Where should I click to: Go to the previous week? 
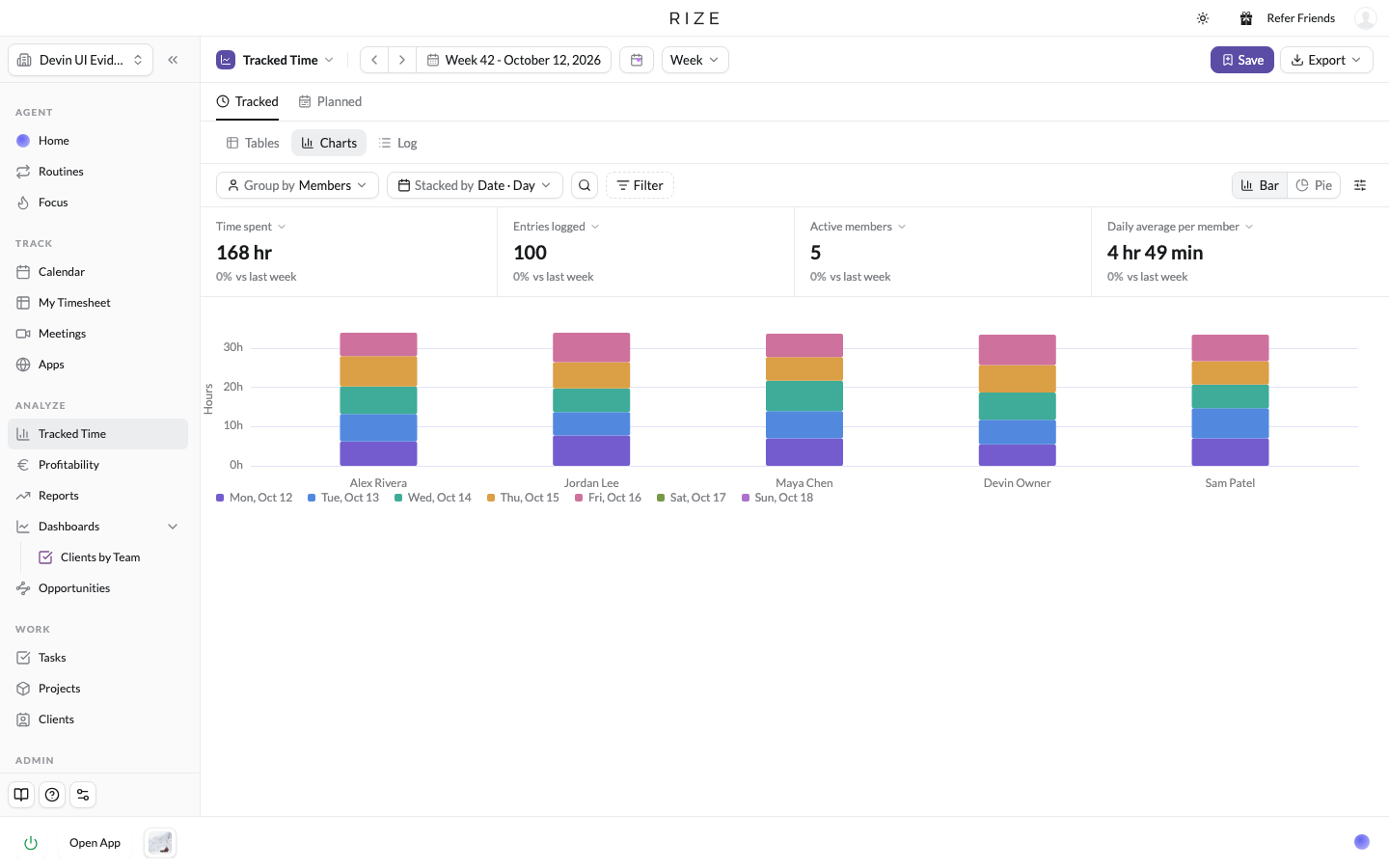tap(374, 60)
